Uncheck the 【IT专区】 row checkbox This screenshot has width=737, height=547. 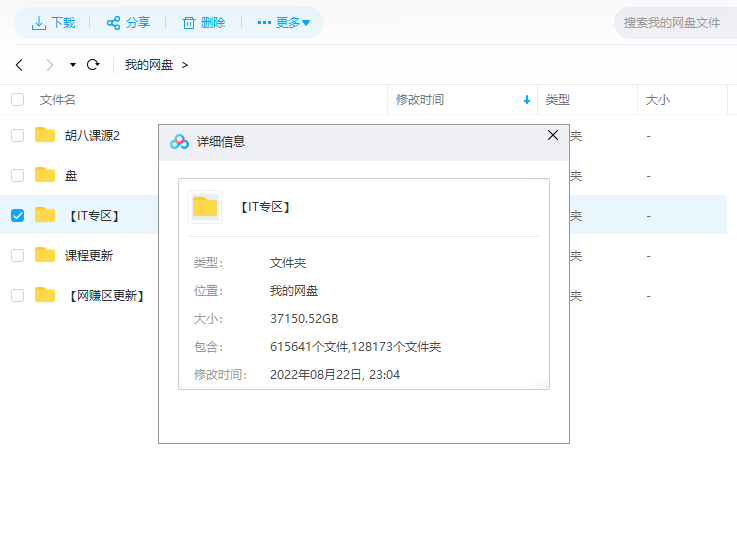tap(17, 215)
